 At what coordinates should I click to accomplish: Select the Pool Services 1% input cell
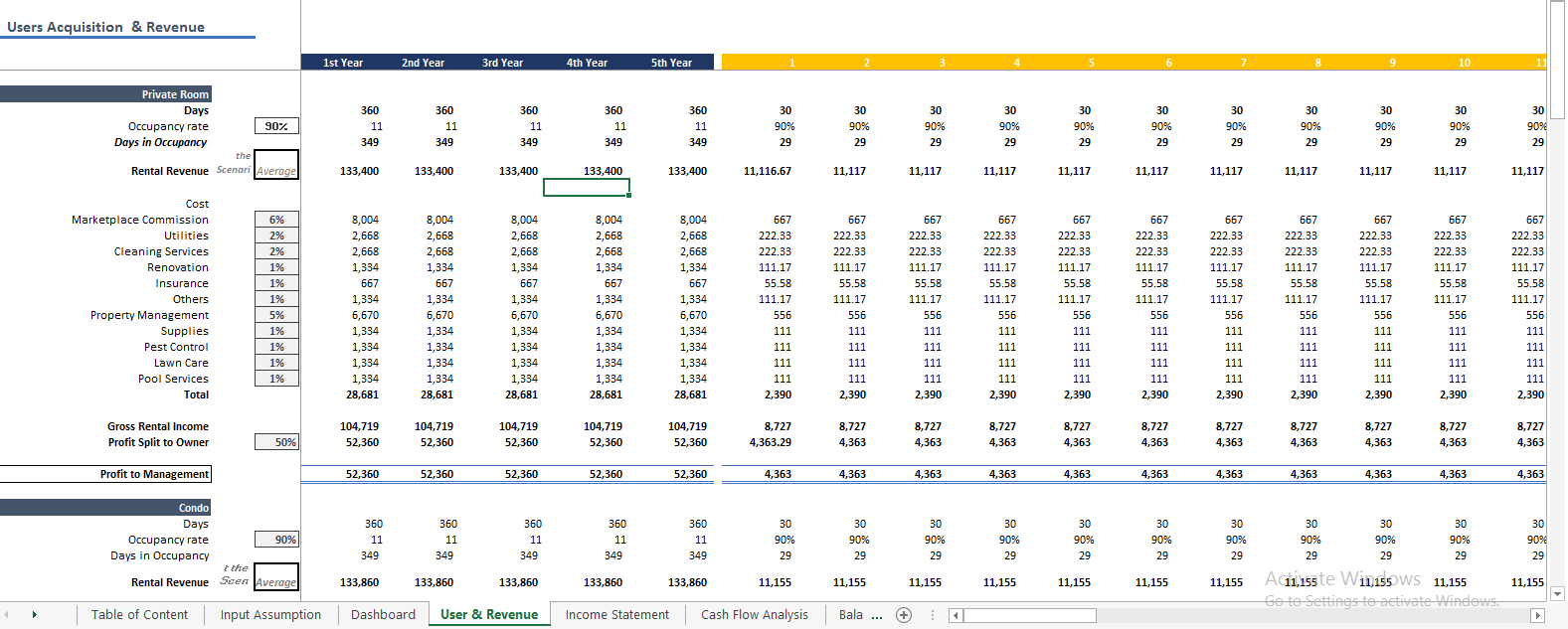pyautogui.click(x=276, y=379)
